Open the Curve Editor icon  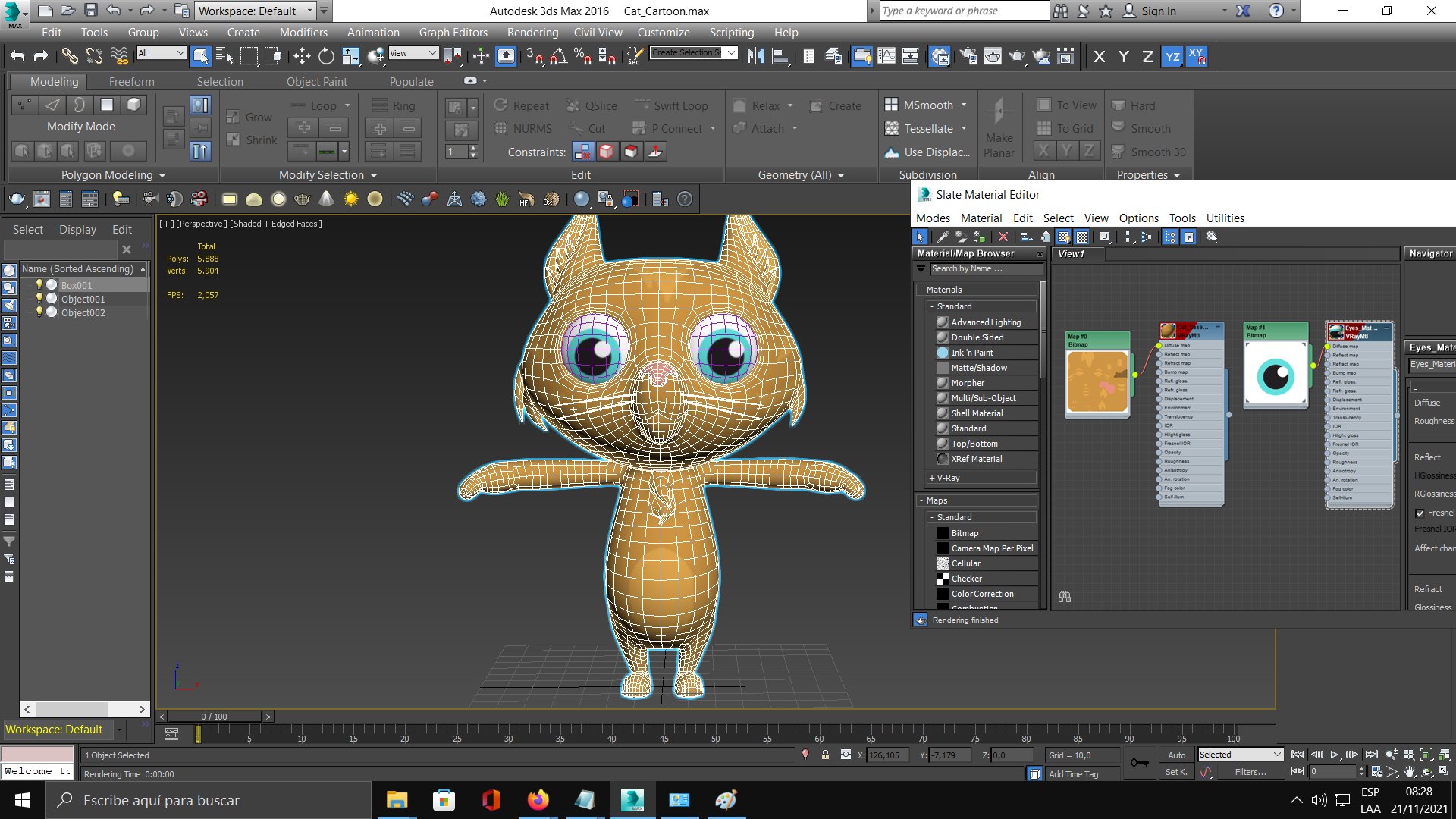pyautogui.click(x=886, y=55)
